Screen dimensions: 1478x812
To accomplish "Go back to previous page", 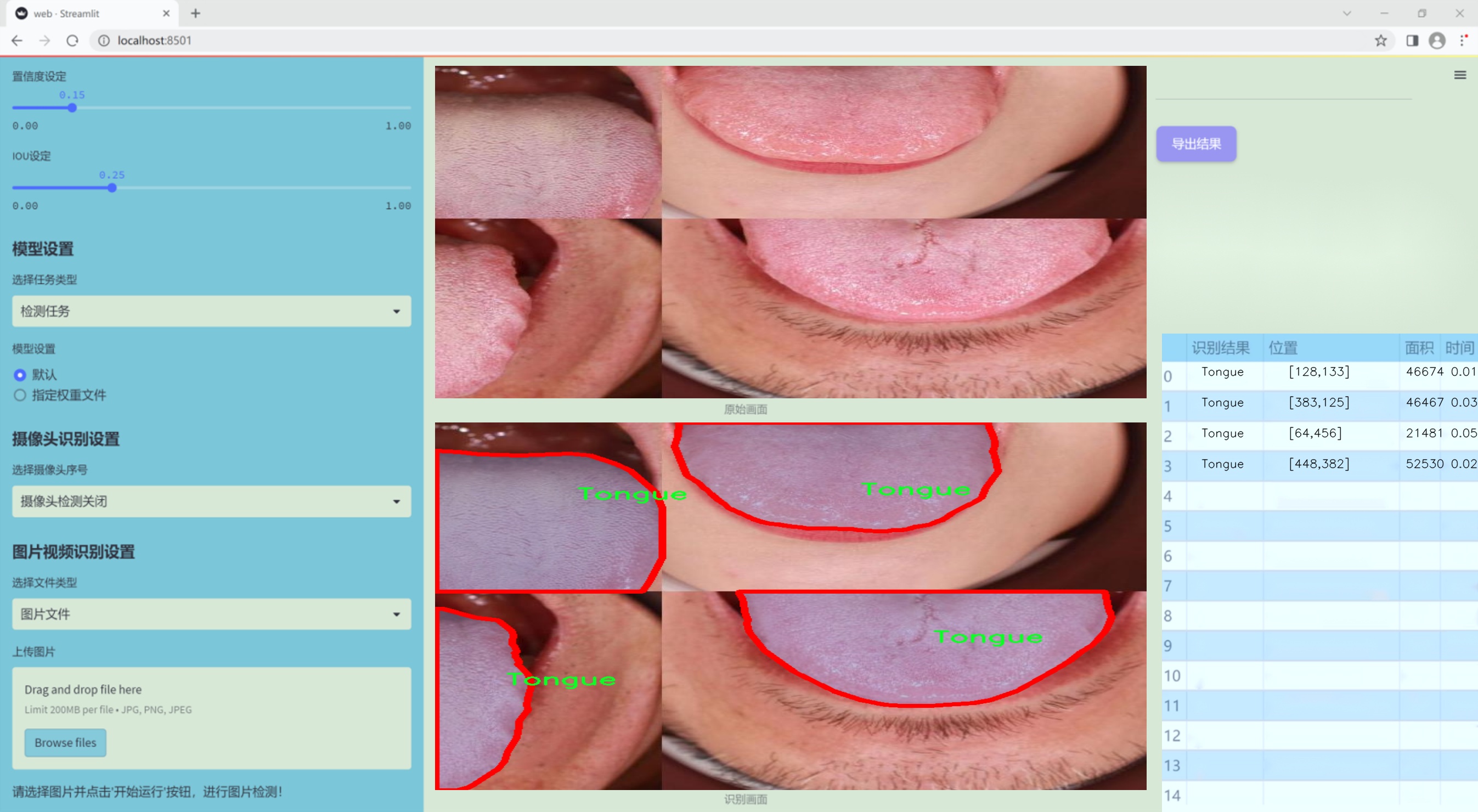I will coord(17,41).
